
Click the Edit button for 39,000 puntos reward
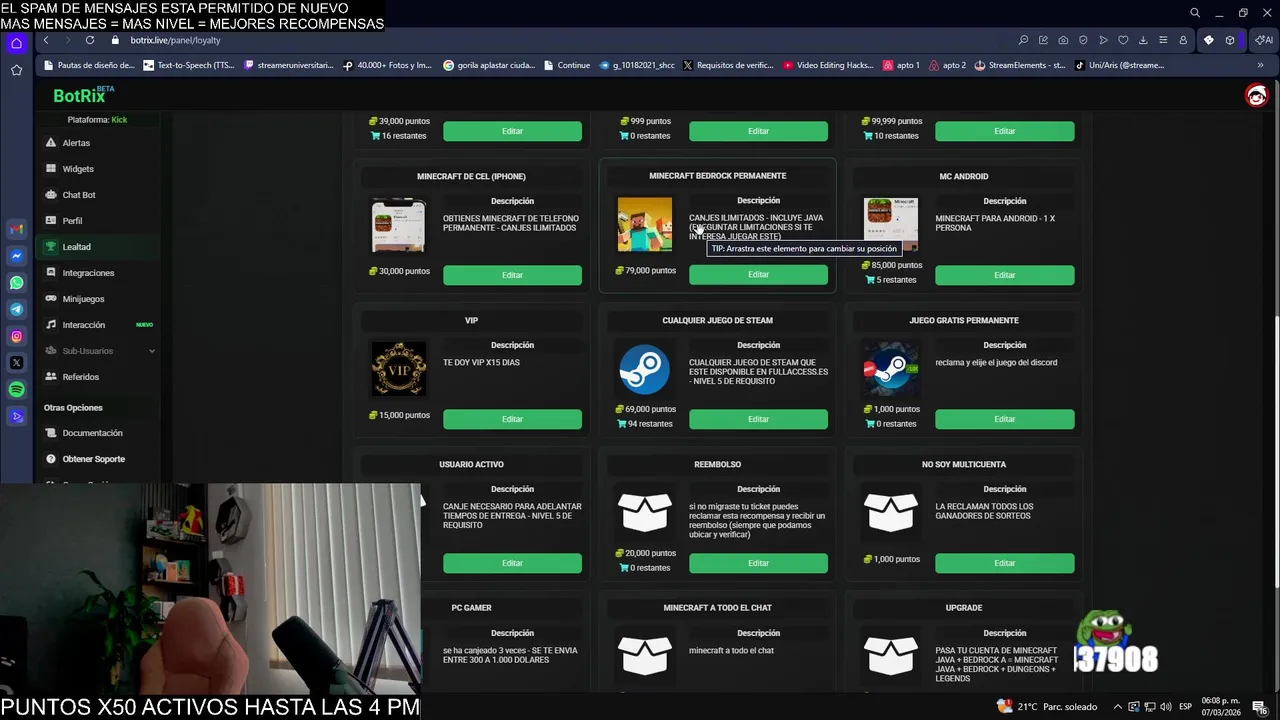512,131
